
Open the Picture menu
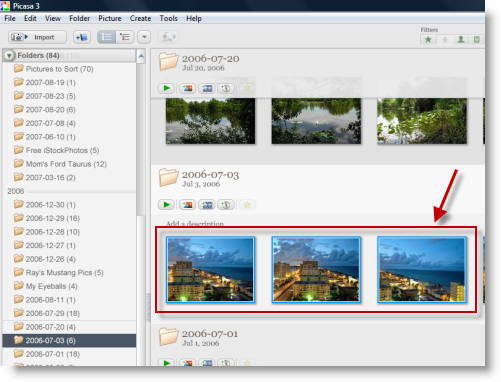coord(110,18)
